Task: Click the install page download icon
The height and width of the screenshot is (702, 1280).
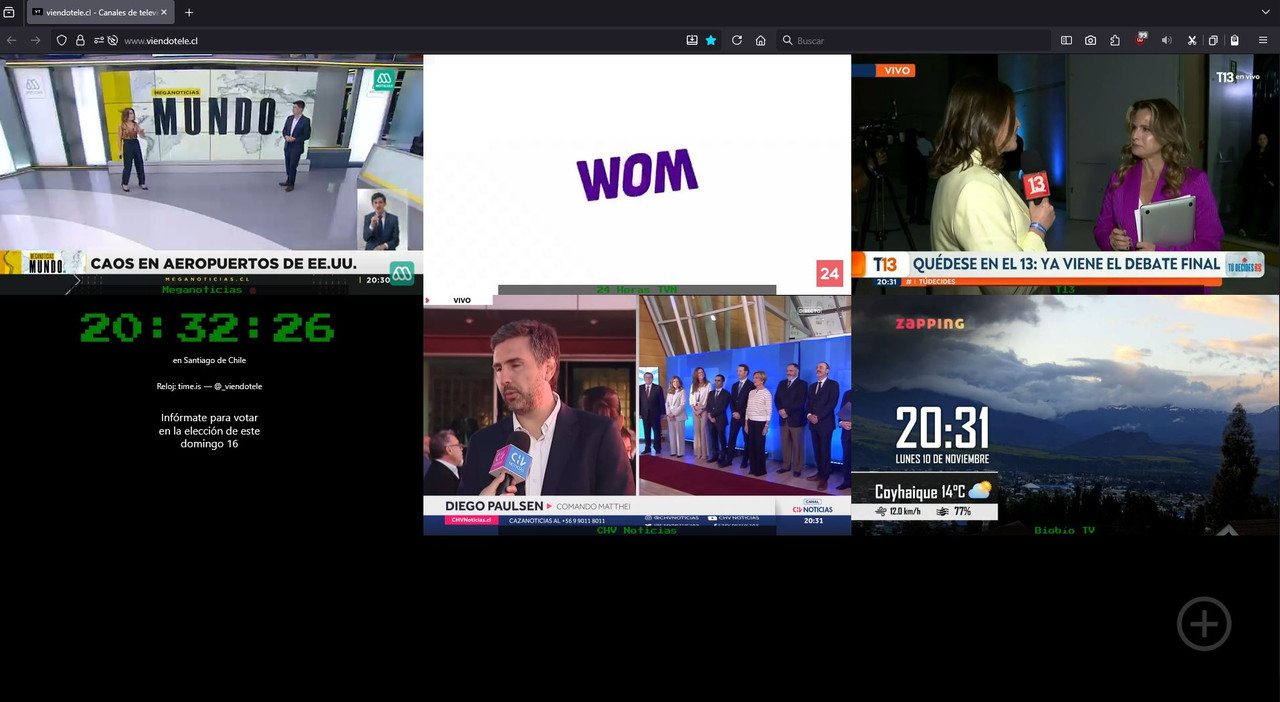Action: pos(692,40)
